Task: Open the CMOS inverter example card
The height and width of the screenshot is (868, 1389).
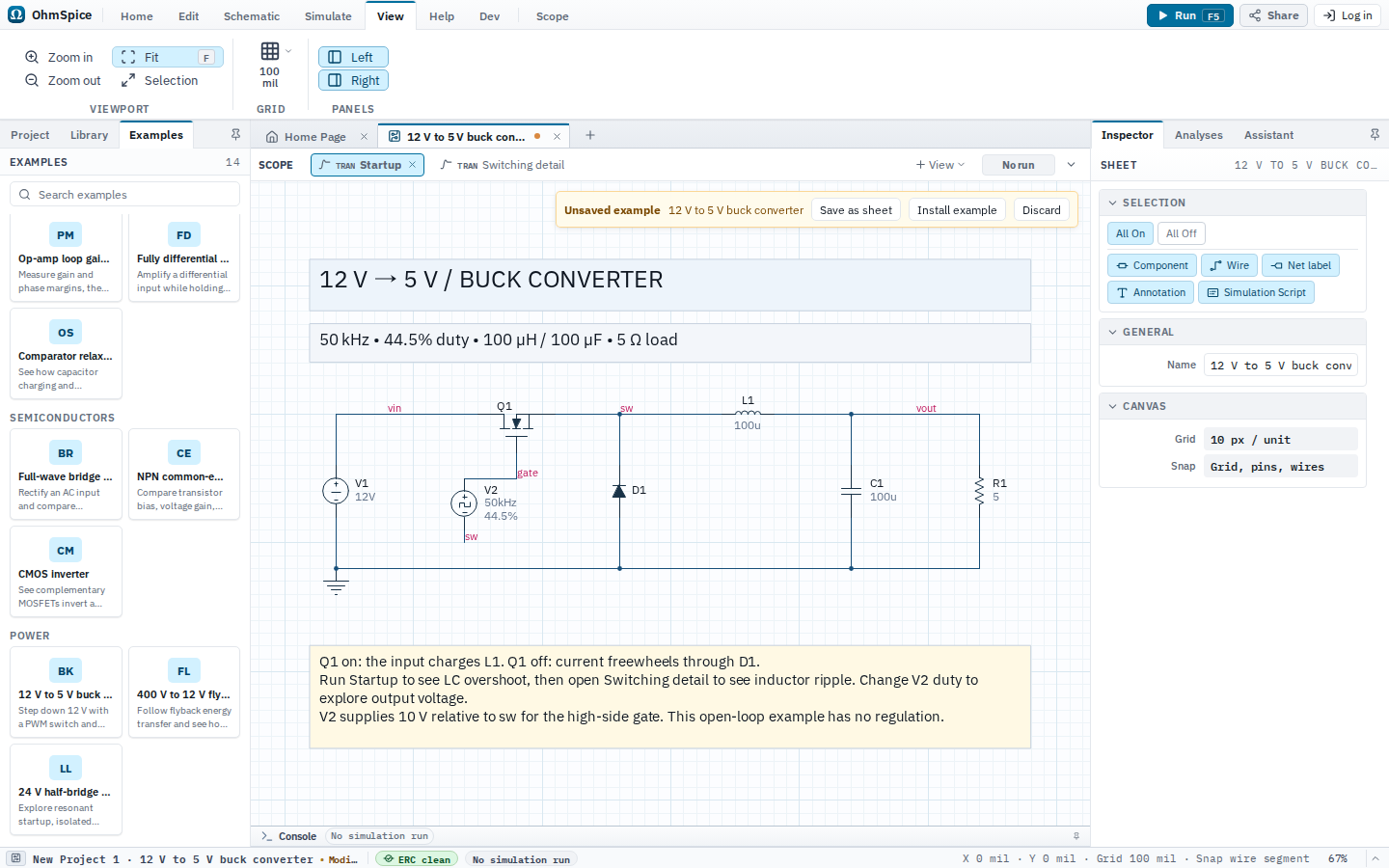Action: click(x=66, y=572)
